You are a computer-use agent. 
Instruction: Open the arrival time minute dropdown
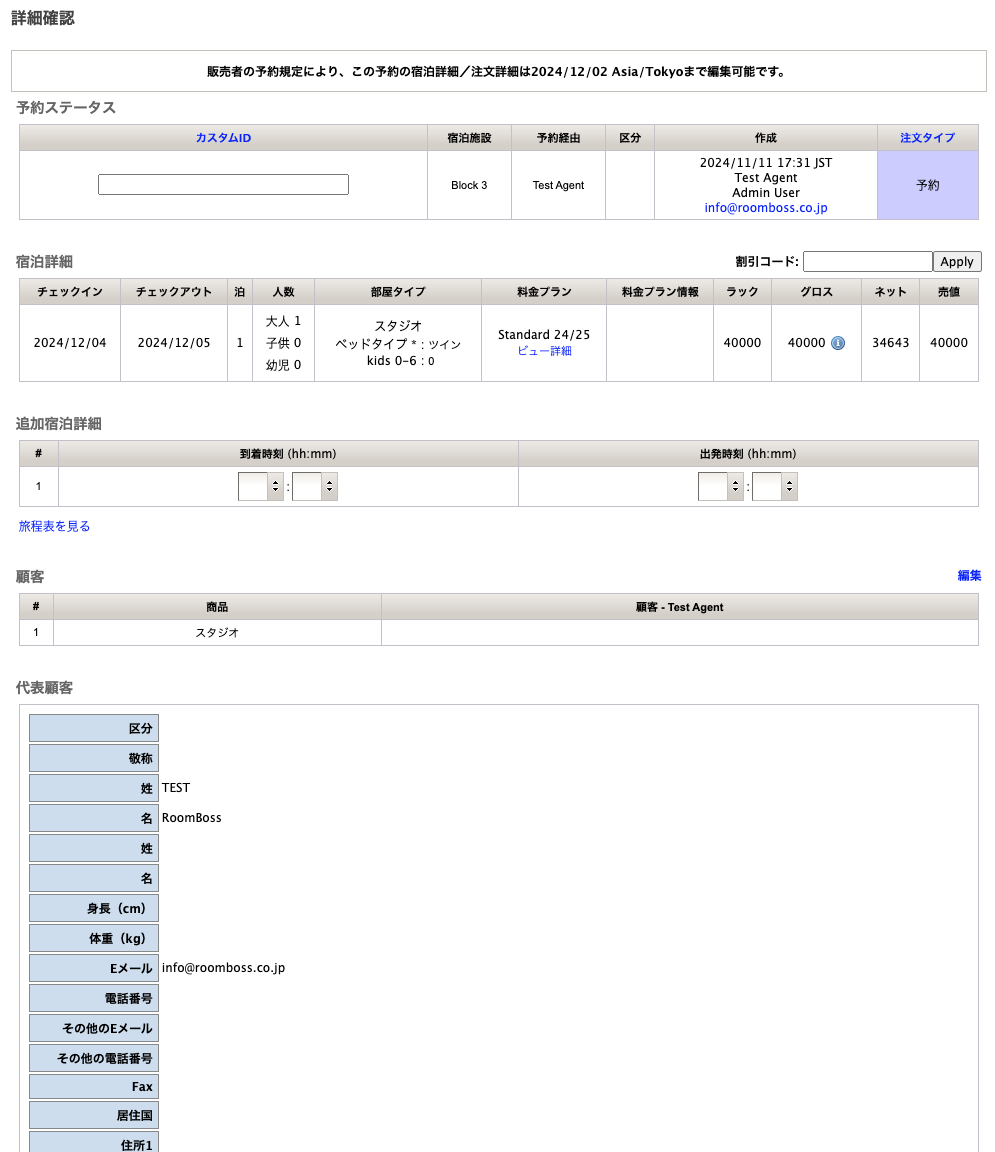[x=314, y=487]
